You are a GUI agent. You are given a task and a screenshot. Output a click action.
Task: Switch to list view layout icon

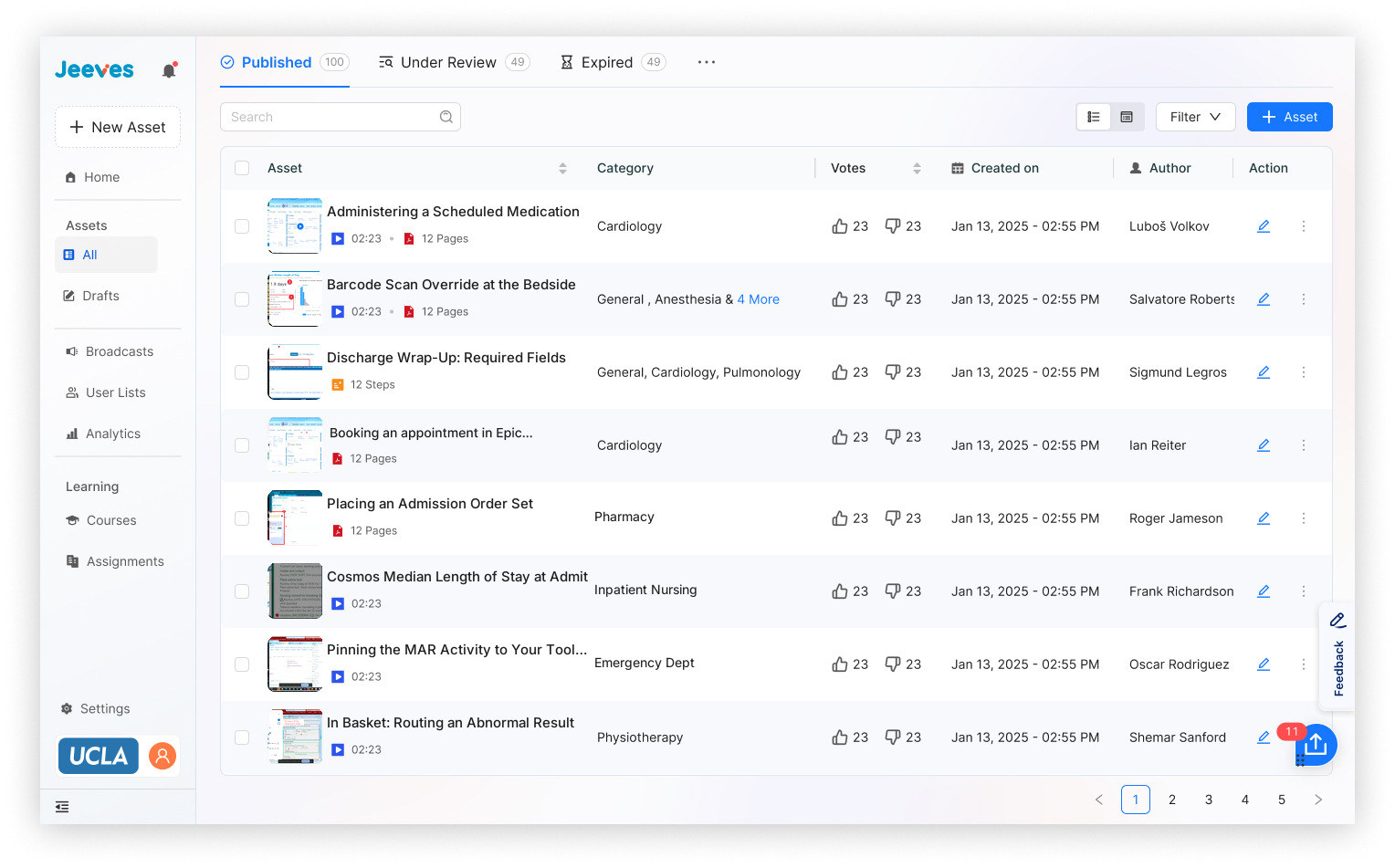click(1094, 117)
